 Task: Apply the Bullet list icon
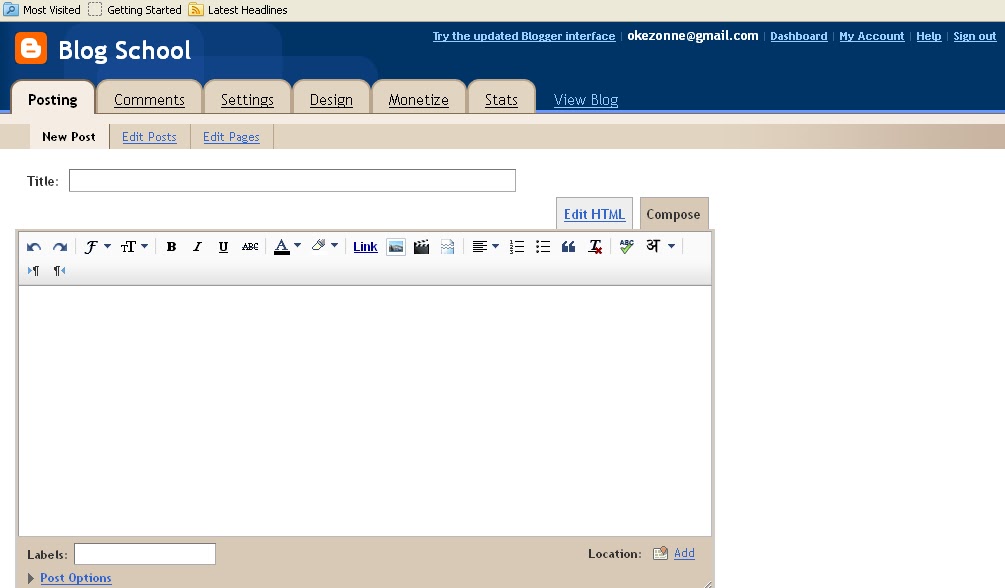pos(543,247)
